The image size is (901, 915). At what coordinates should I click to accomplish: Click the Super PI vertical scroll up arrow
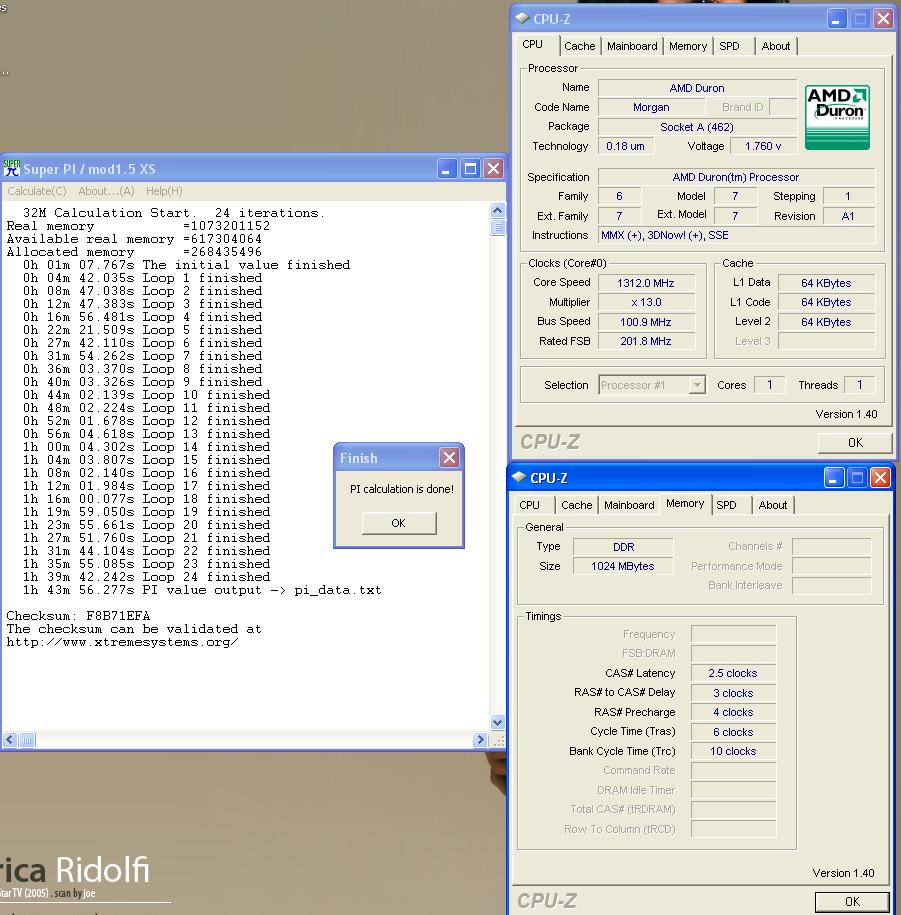pos(498,210)
